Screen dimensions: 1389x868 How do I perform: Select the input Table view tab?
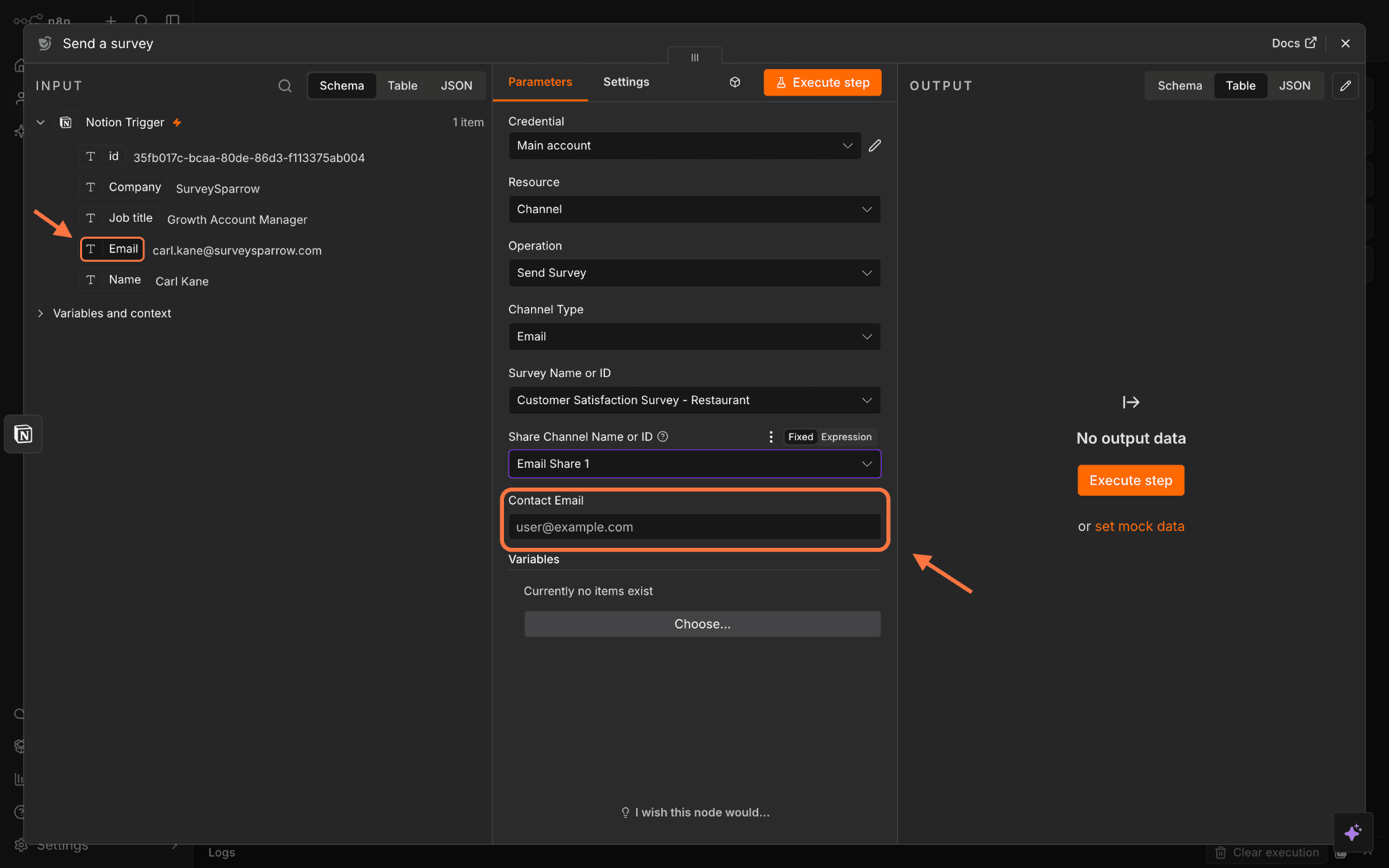[x=403, y=86]
